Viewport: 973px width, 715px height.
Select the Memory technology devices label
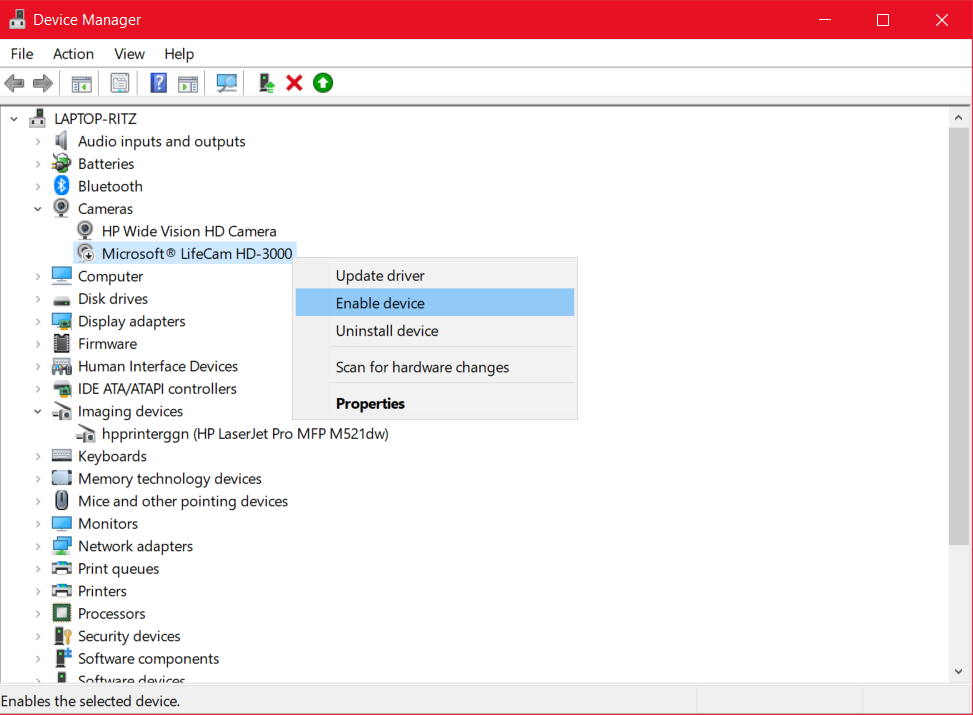click(170, 479)
